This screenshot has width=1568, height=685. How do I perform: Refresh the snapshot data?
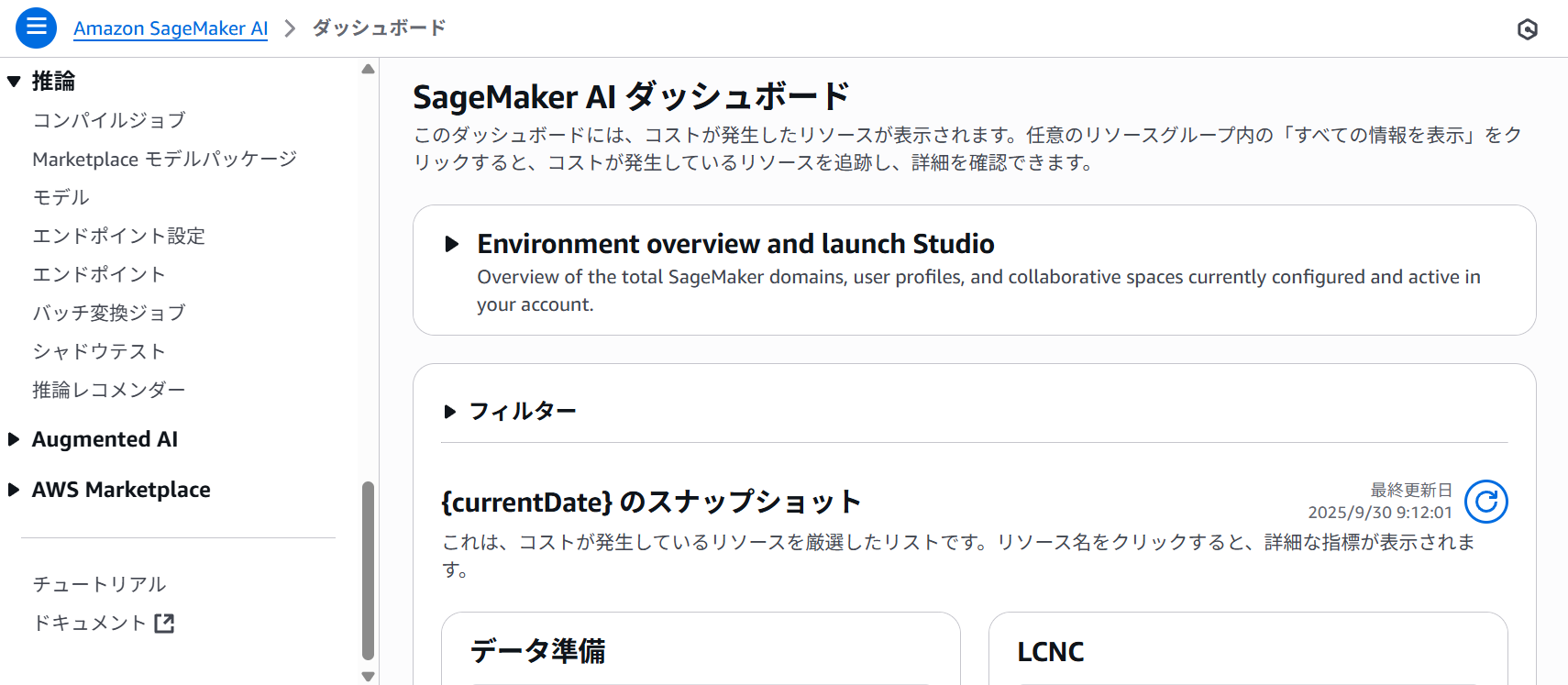tap(1486, 502)
